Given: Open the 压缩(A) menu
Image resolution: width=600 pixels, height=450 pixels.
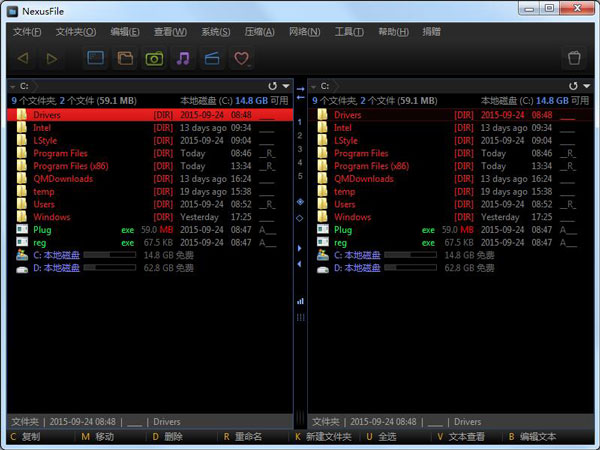Looking at the screenshot, I should 259,32.
